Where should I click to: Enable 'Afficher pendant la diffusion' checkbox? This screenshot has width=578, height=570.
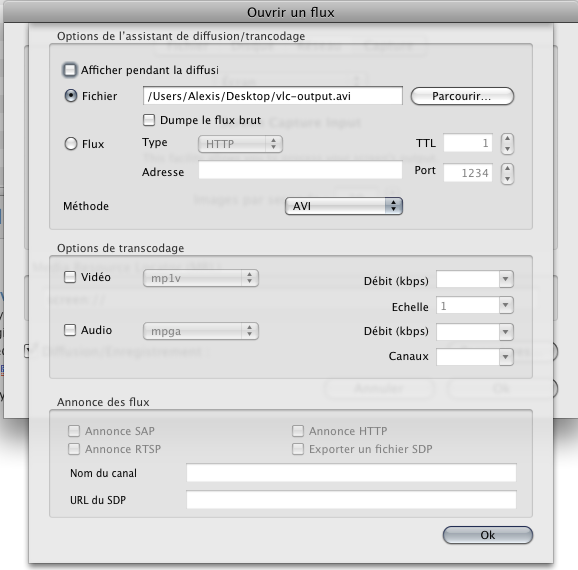[70, 70]
